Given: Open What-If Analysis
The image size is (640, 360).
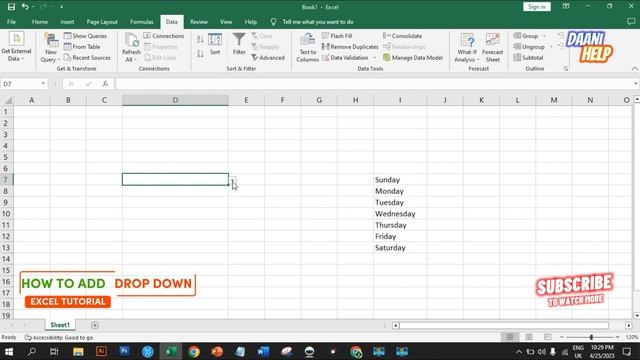Looking at the screenshot, I should pos(467,48).
